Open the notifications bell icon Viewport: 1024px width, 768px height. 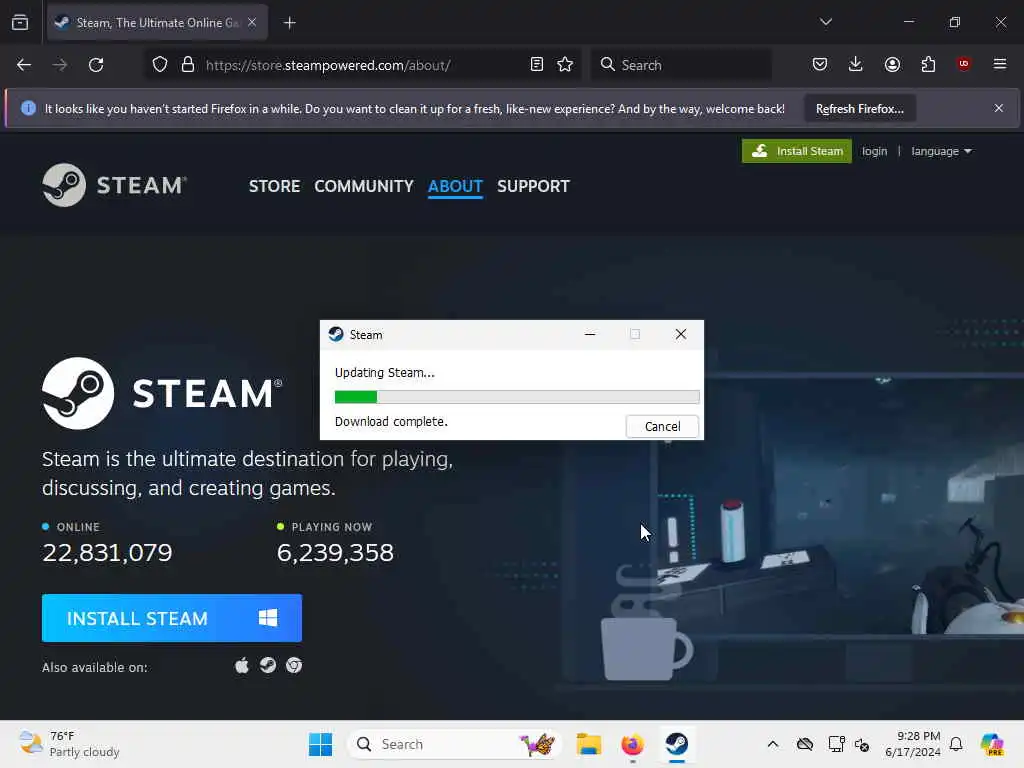coord(956,744)
